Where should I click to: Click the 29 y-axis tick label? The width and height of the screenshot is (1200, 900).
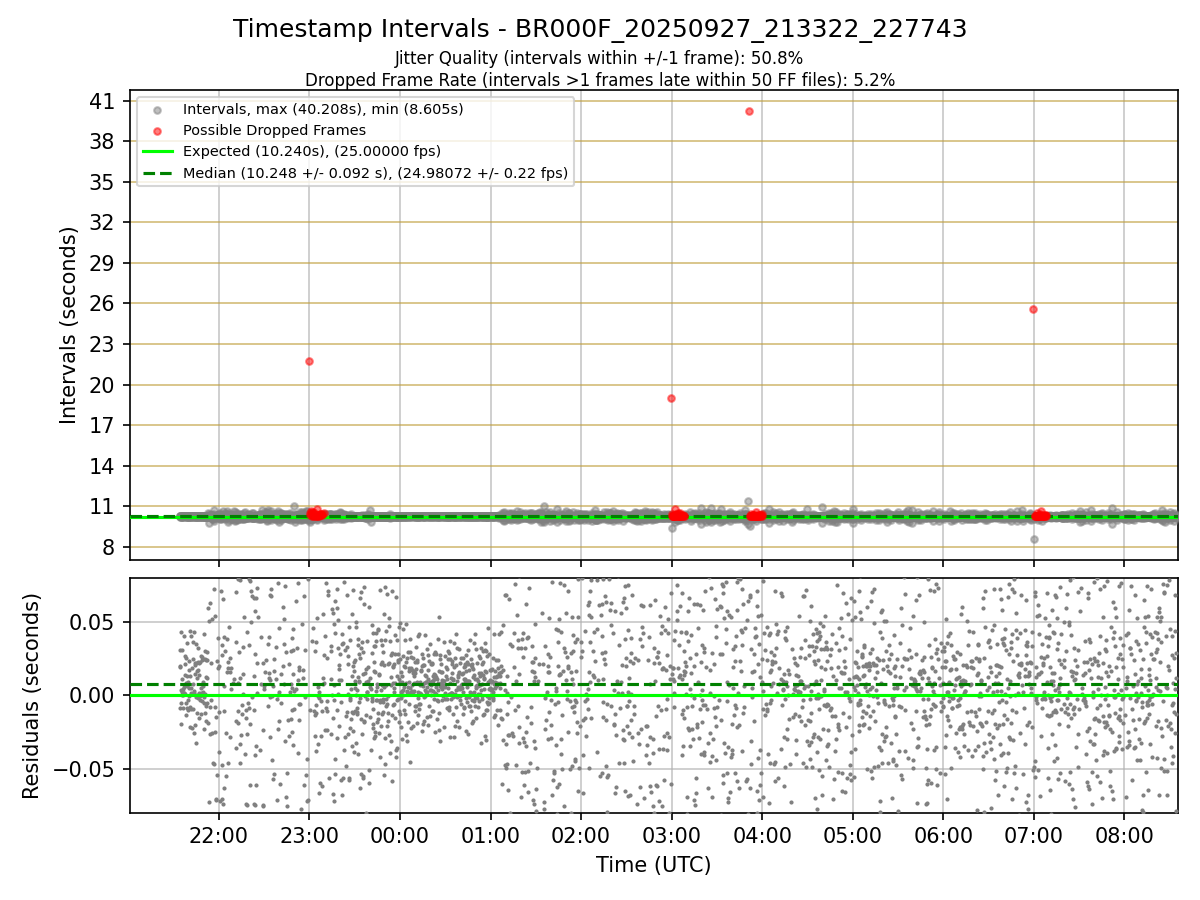pos(104,263)
